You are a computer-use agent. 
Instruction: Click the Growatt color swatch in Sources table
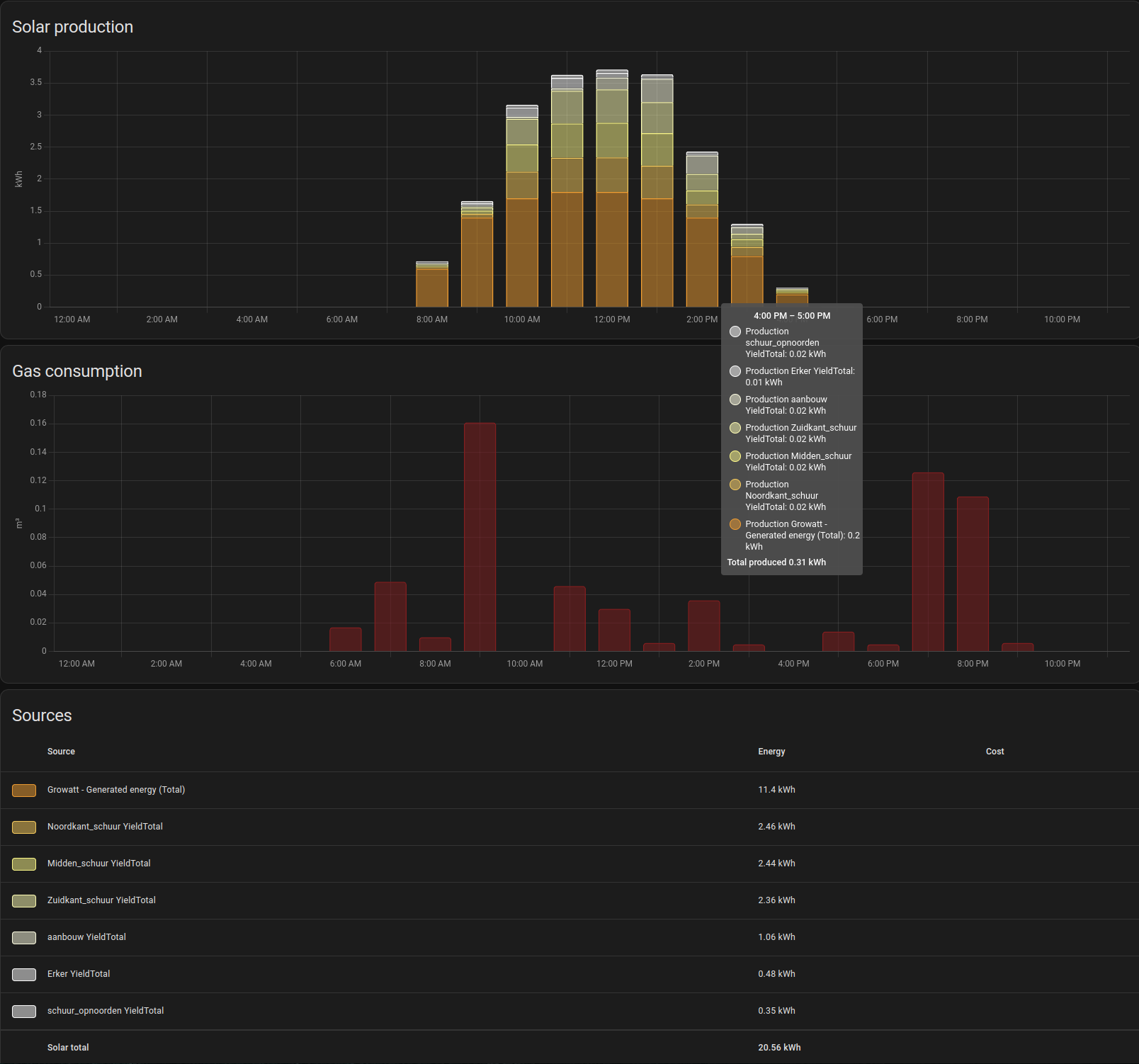click(x=24, y=791)
